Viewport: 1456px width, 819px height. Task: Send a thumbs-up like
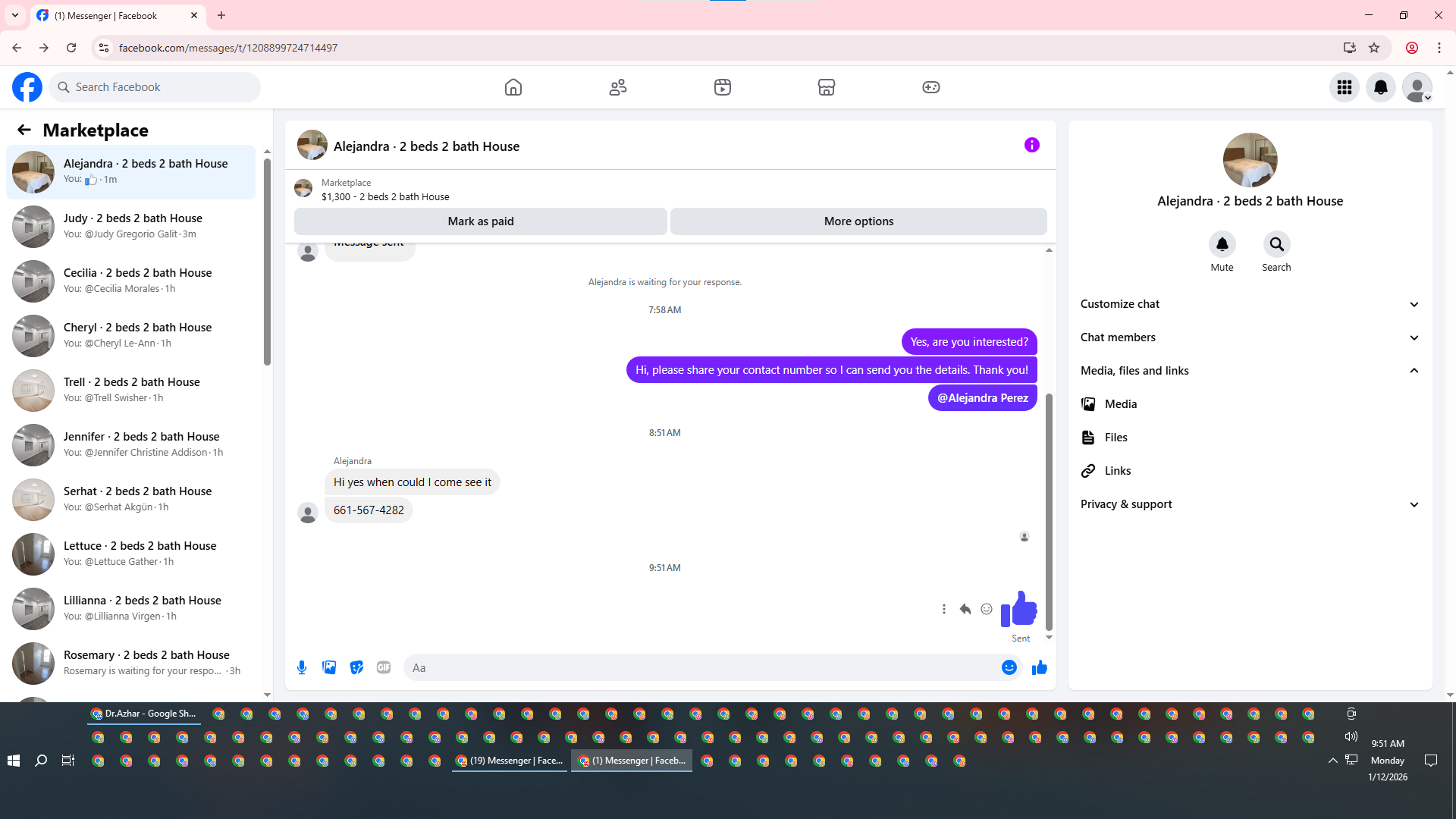pos(1039,667)
